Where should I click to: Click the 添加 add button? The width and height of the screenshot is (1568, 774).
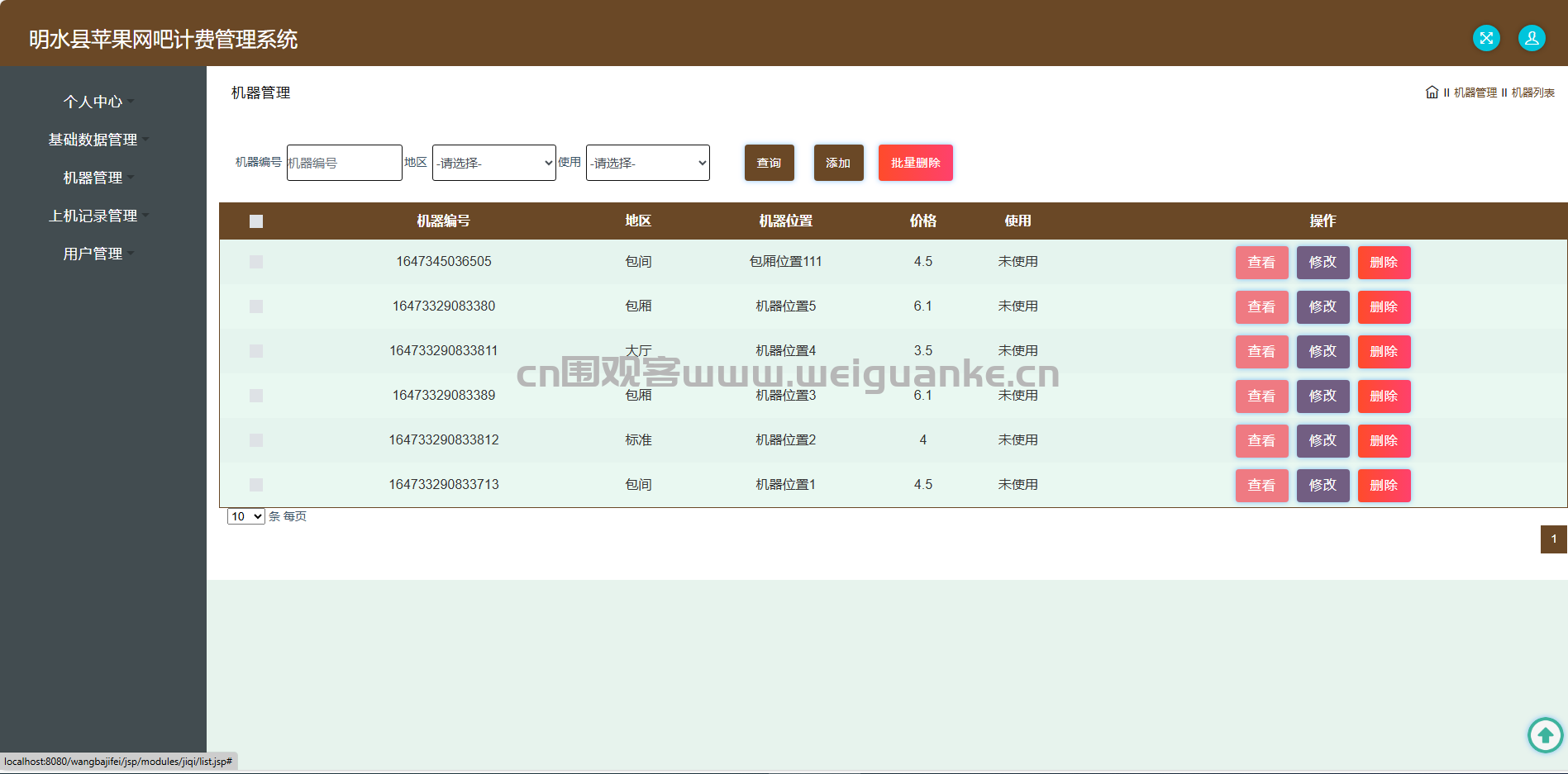[x=839, y=163]
